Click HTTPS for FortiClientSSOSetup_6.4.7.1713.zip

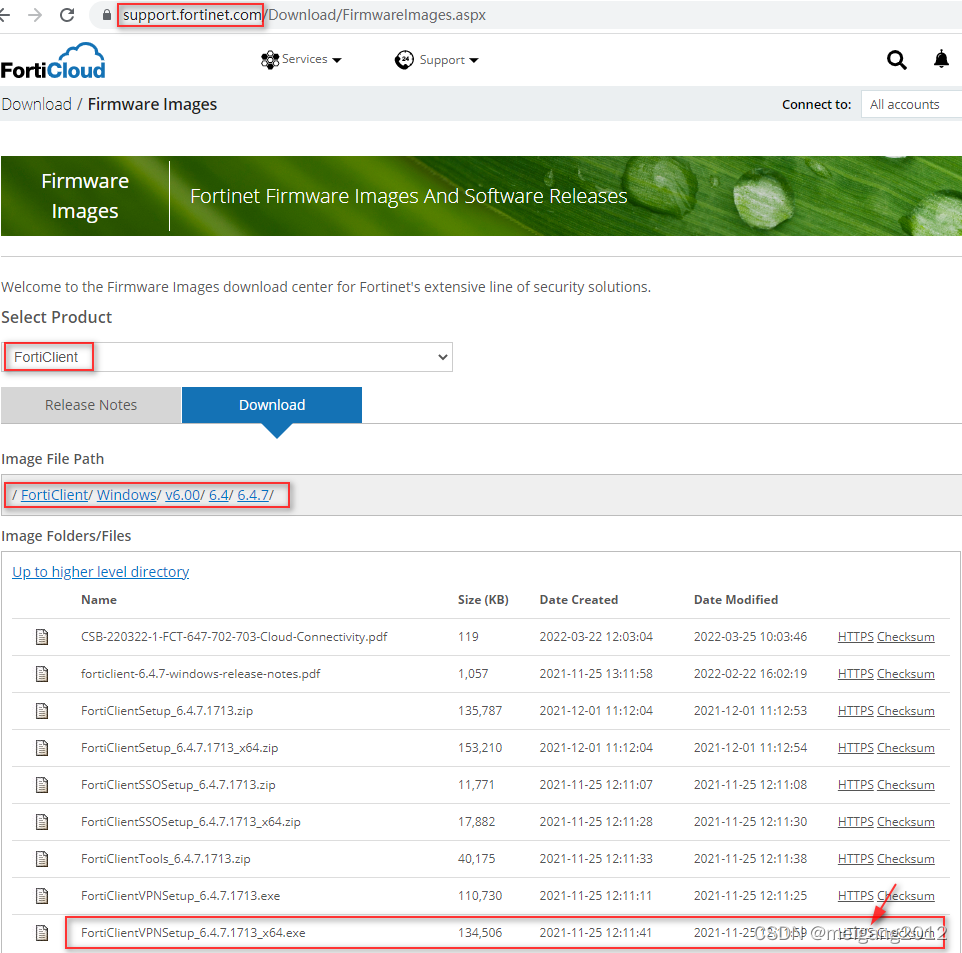pos(855,785)
